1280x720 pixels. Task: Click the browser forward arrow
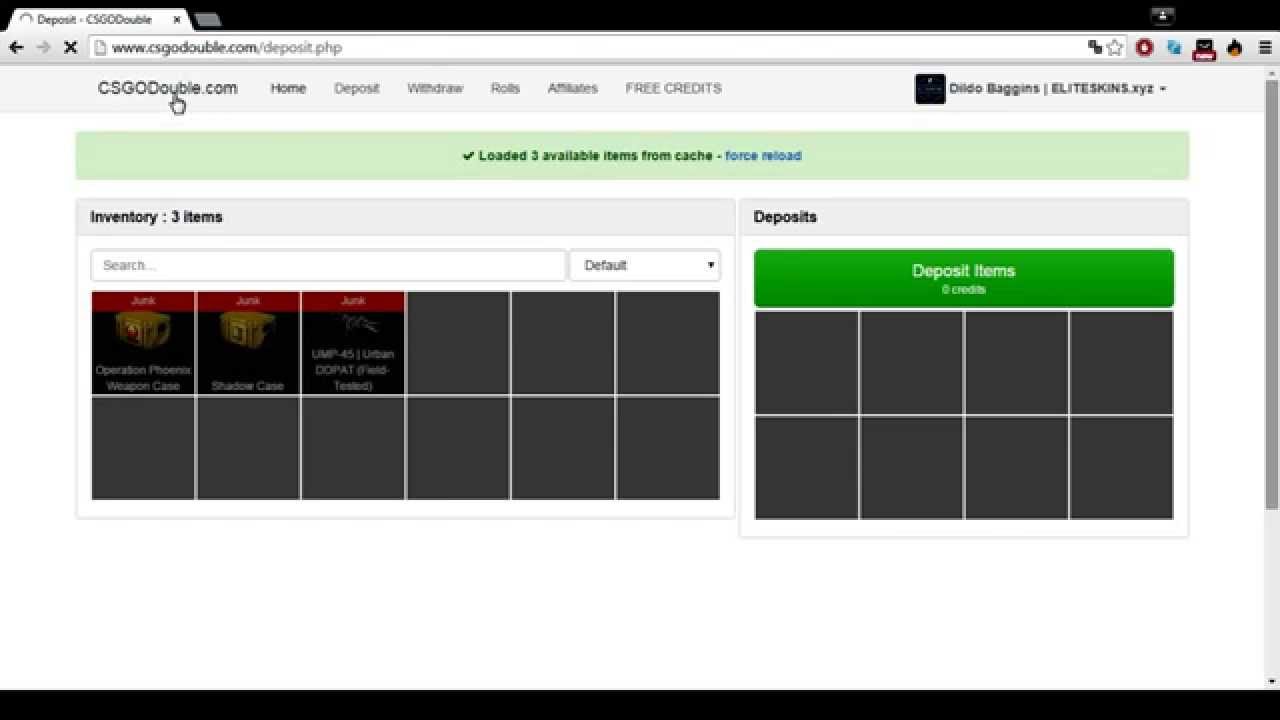(43, 47)
